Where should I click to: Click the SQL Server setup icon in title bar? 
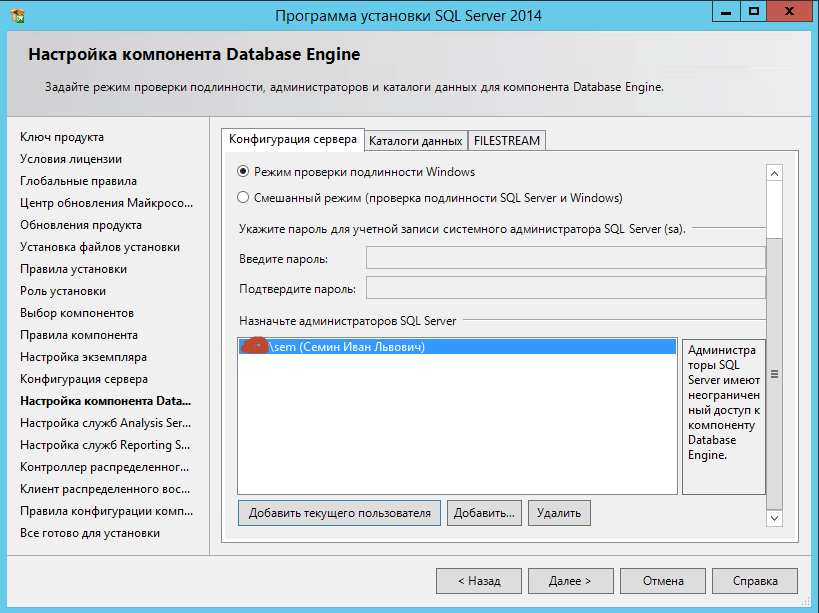pyautogui.click(x=18, y=15)
